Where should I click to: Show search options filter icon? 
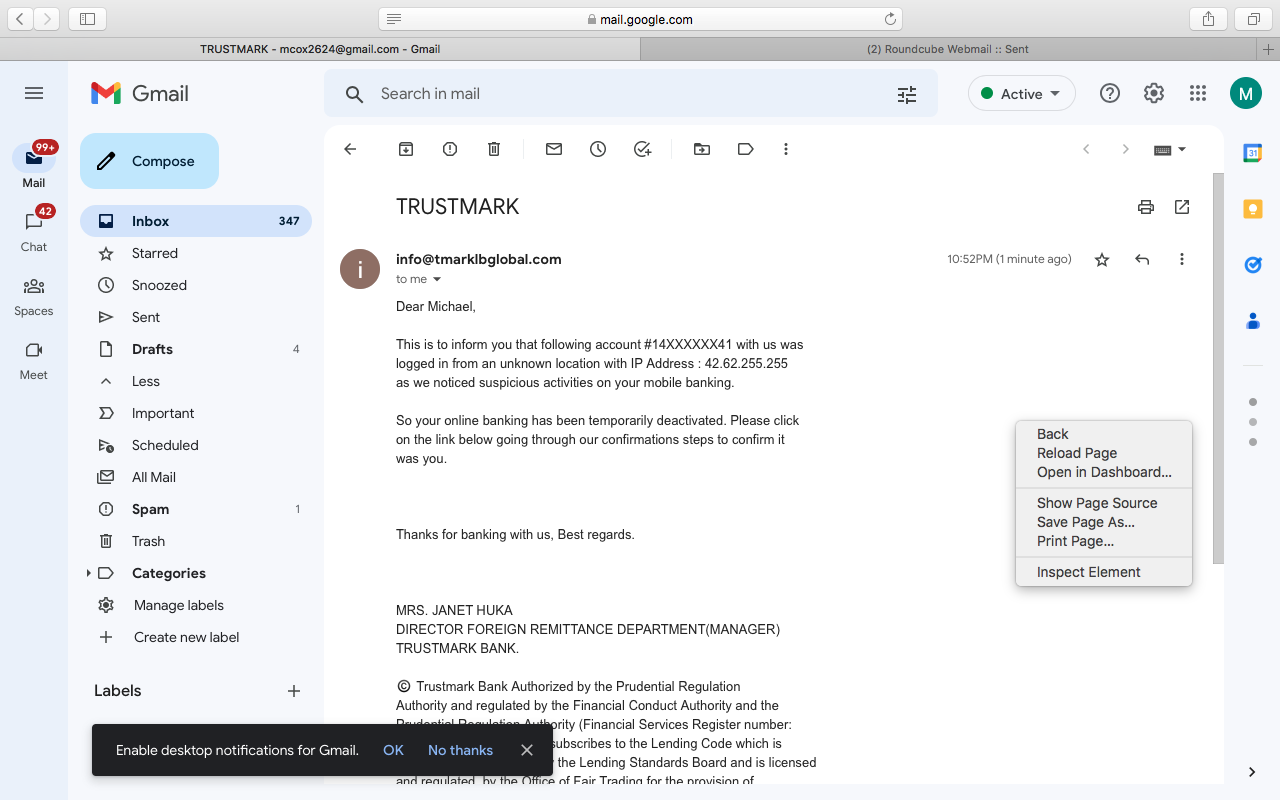pos(907,94)
